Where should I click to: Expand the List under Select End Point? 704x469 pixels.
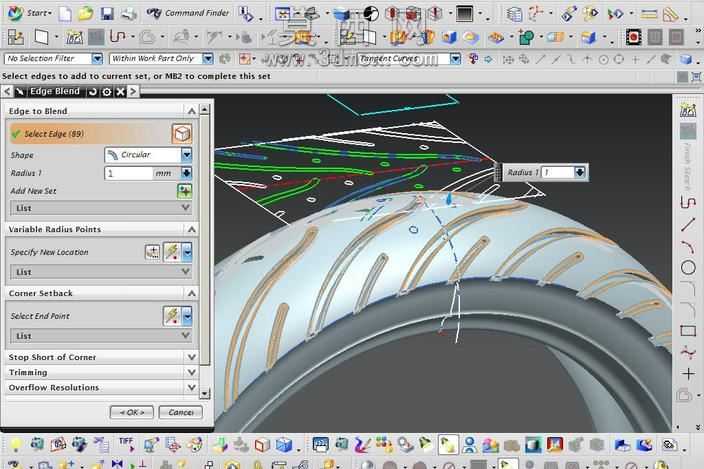[101, 336]
